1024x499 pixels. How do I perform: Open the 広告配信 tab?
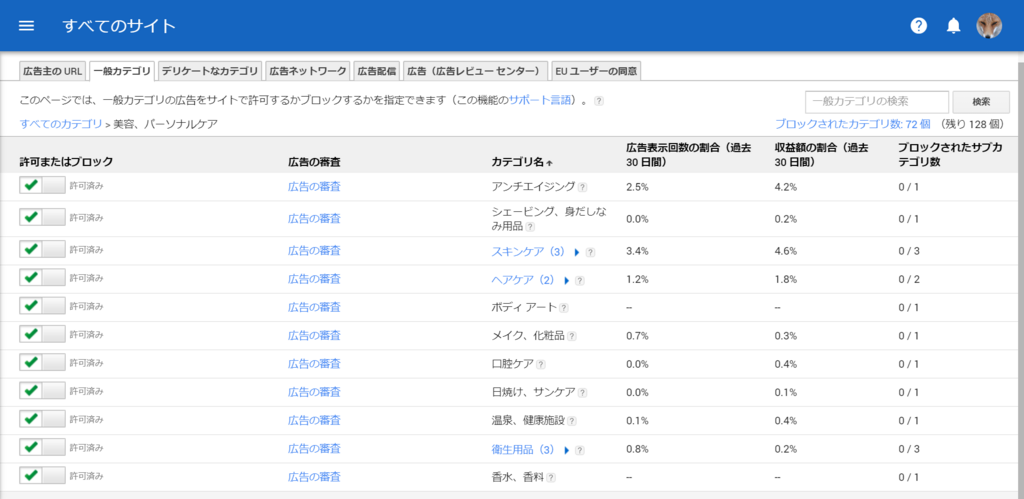377,71
